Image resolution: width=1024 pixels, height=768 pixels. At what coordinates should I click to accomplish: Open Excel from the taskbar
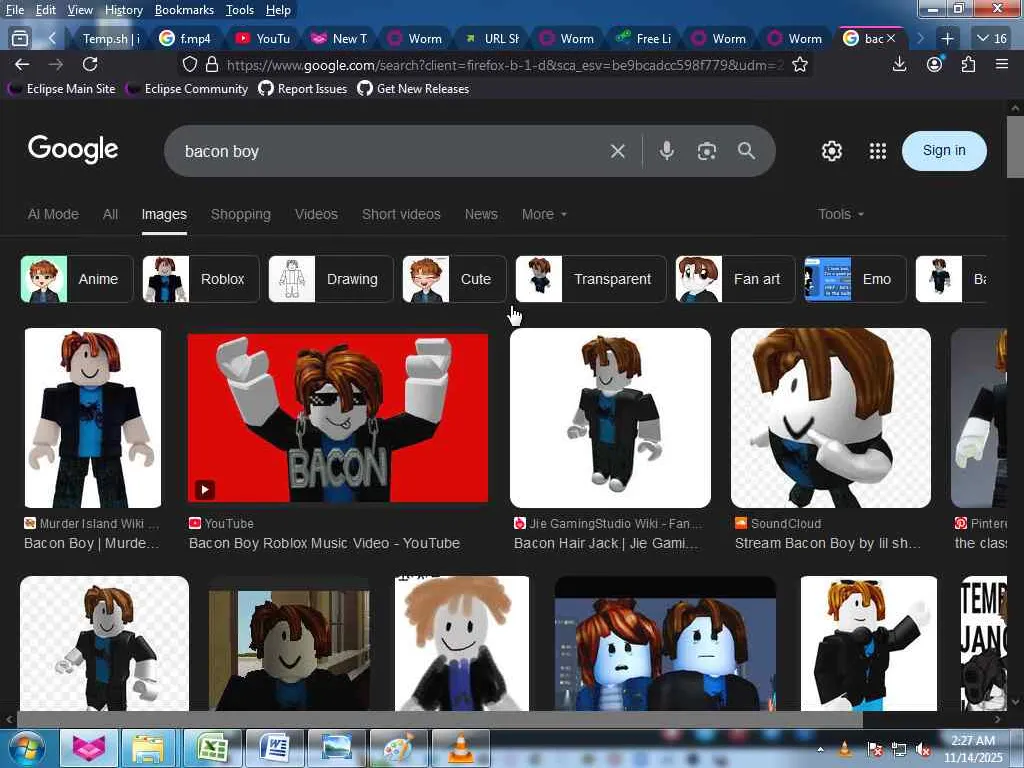point(213,748)
